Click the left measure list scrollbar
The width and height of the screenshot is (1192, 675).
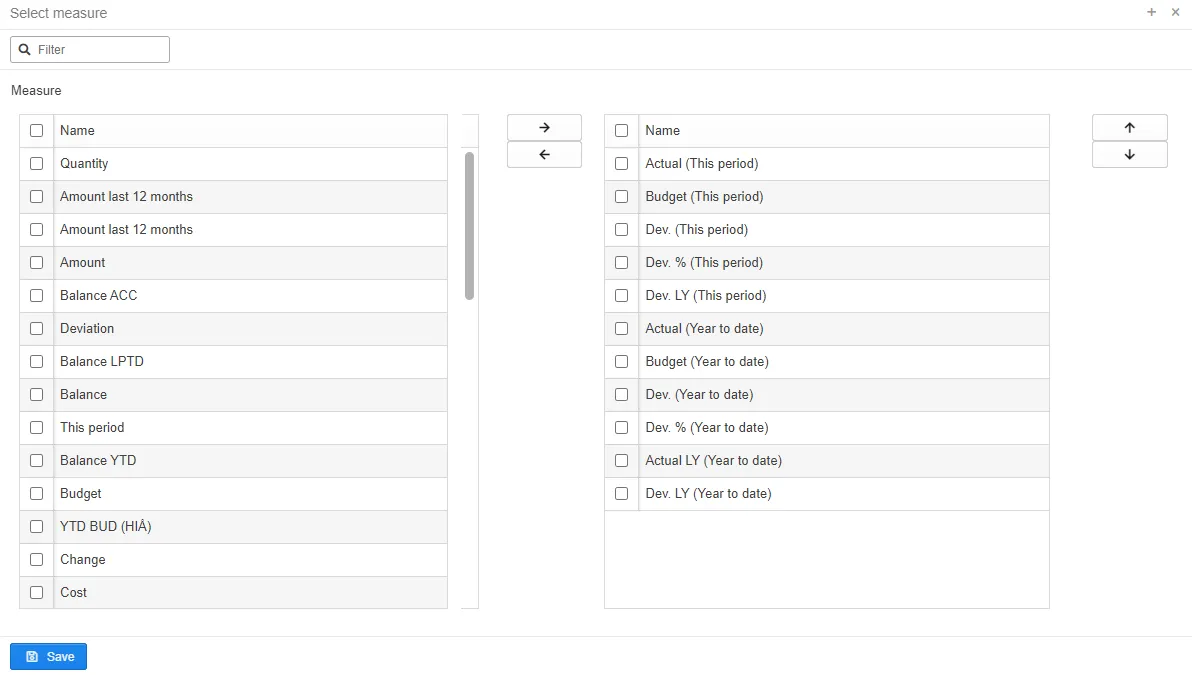(x=469, y=225)
